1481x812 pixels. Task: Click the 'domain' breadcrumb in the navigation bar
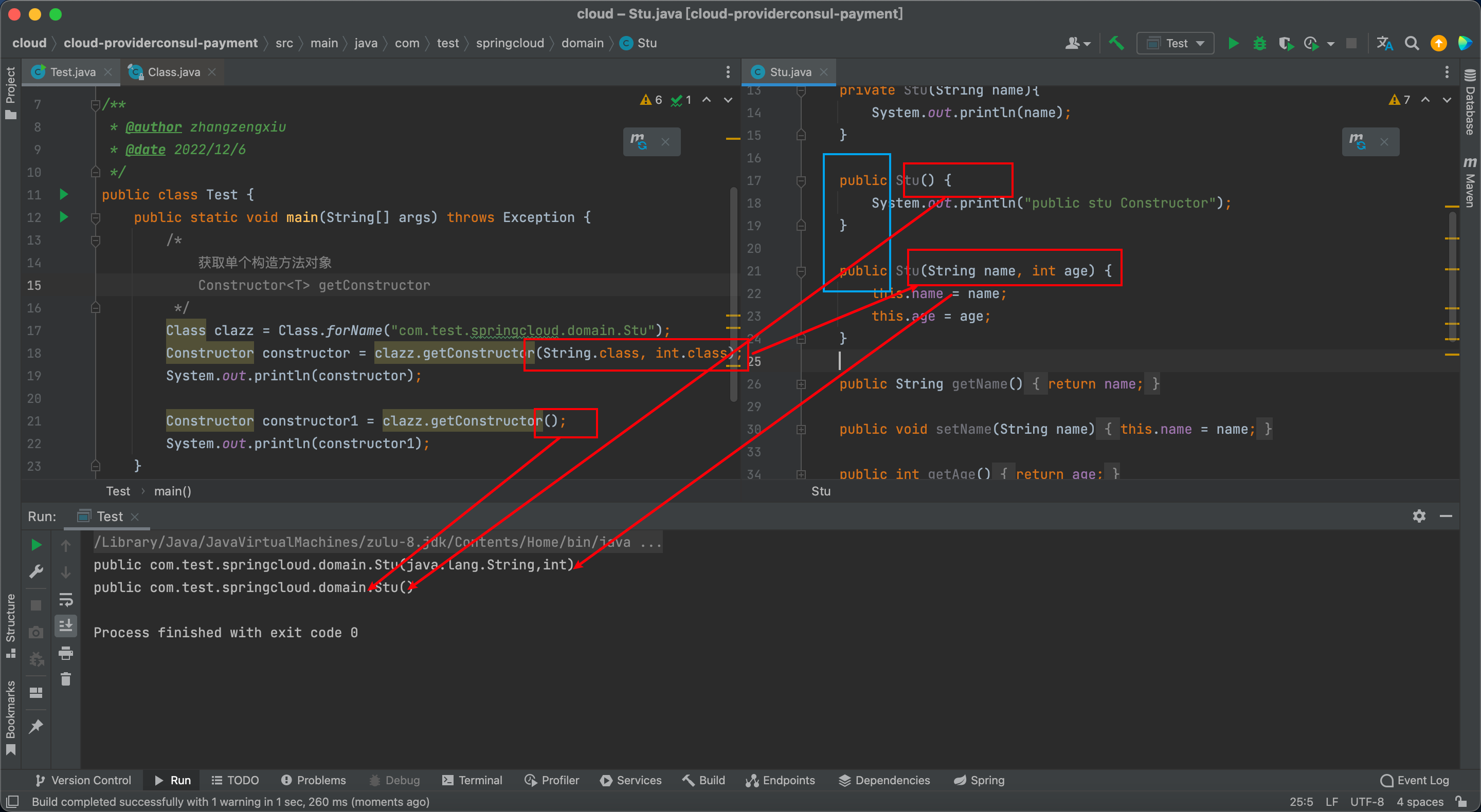coord(582,43)
